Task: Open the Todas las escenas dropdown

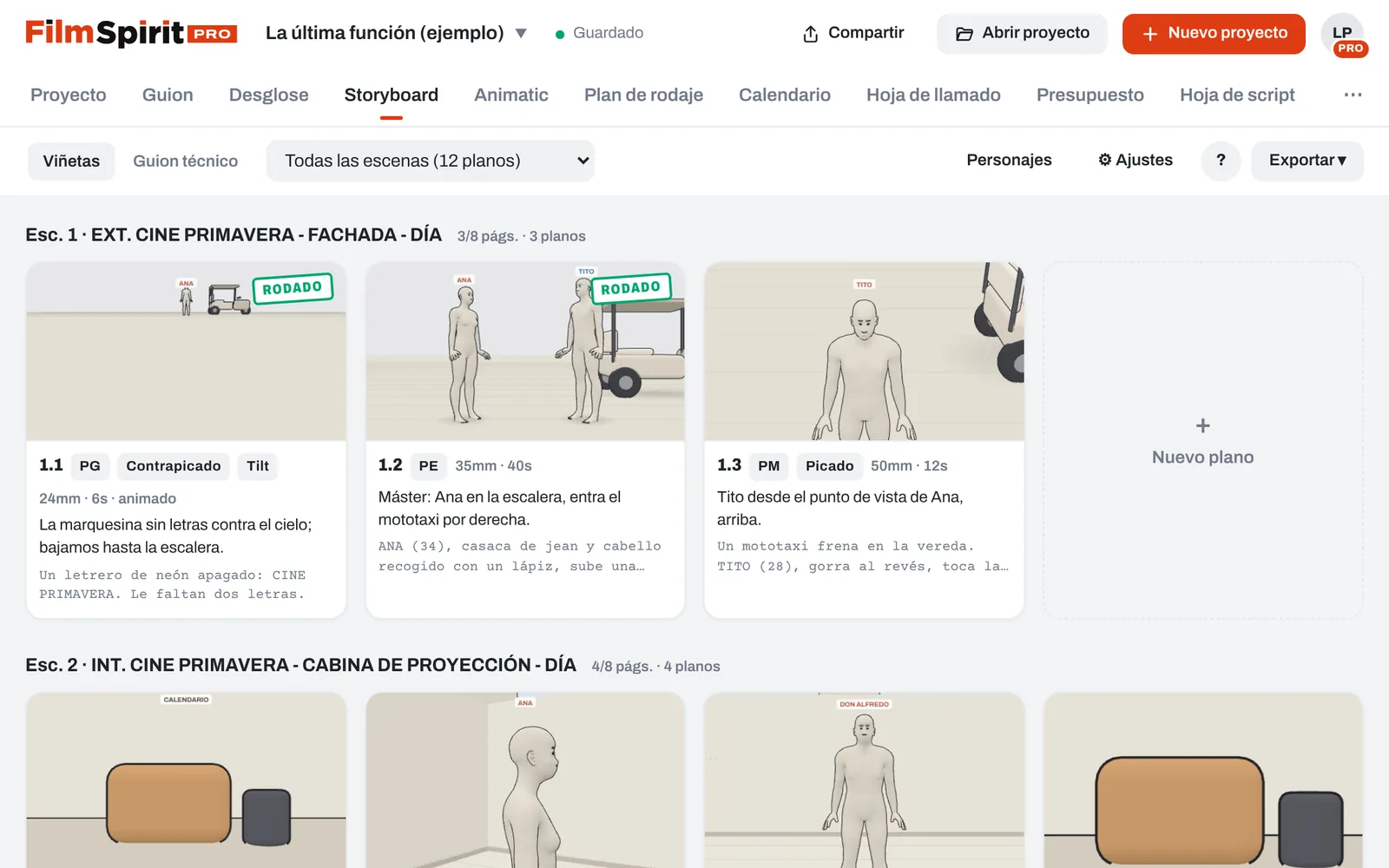Action: pos(431,161)
